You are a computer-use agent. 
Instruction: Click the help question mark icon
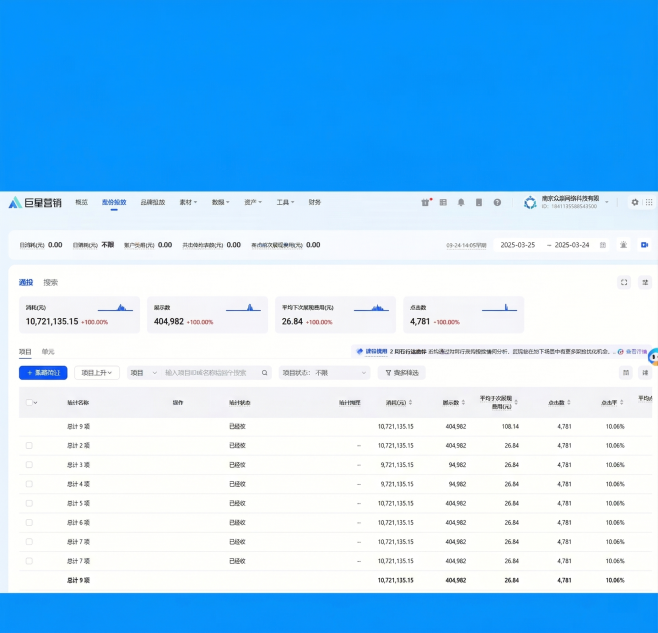tap(497, 202)
